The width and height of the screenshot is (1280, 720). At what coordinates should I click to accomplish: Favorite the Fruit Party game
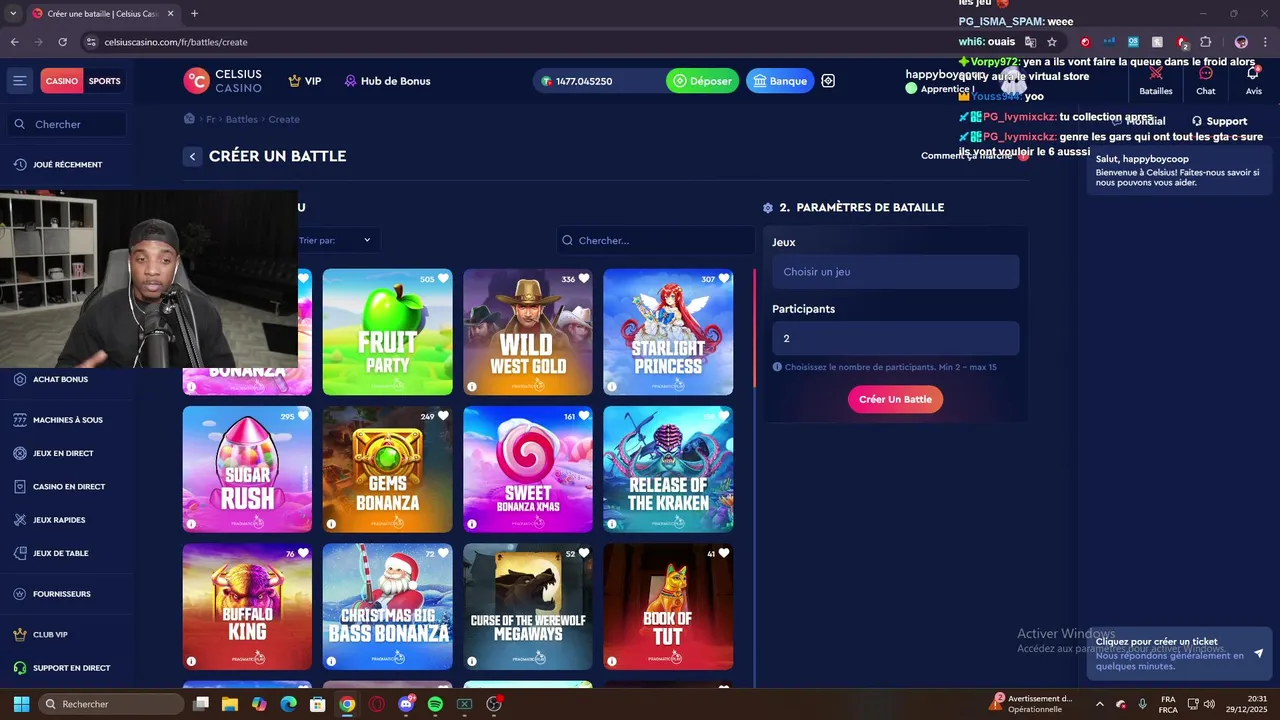click(443, 279)
